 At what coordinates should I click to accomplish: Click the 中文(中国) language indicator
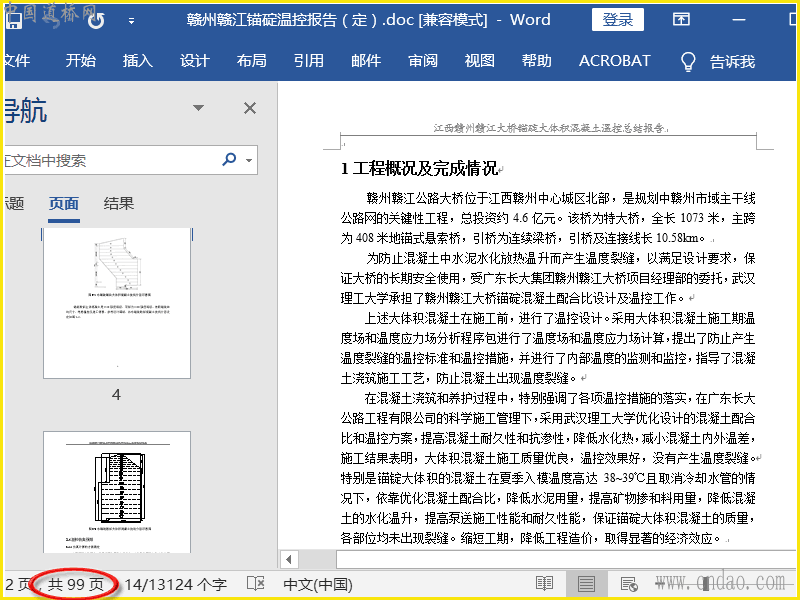[318, 583]
